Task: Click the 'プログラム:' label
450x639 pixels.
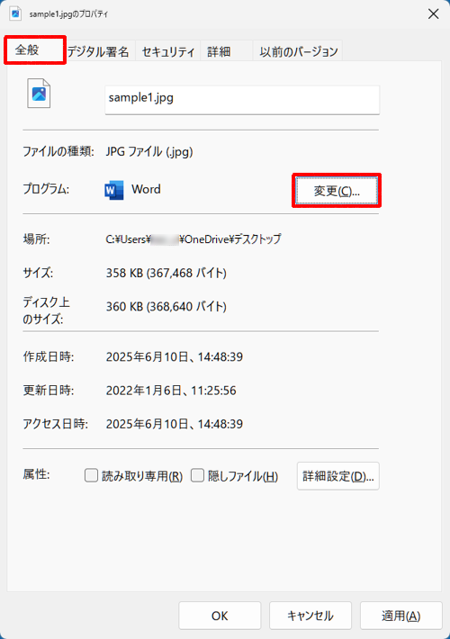Action: tap(46, 189)
